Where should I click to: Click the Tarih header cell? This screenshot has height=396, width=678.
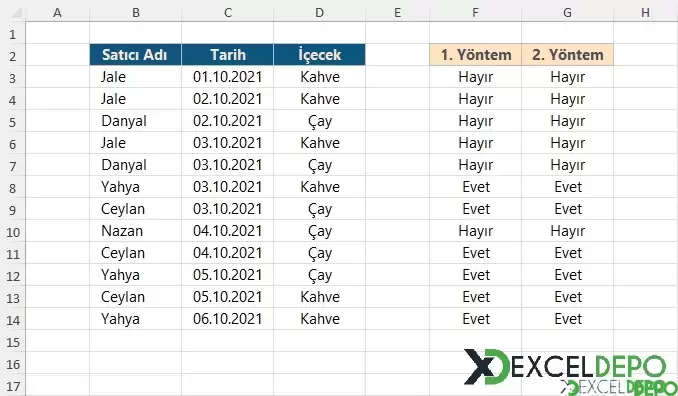click(227, 55)
